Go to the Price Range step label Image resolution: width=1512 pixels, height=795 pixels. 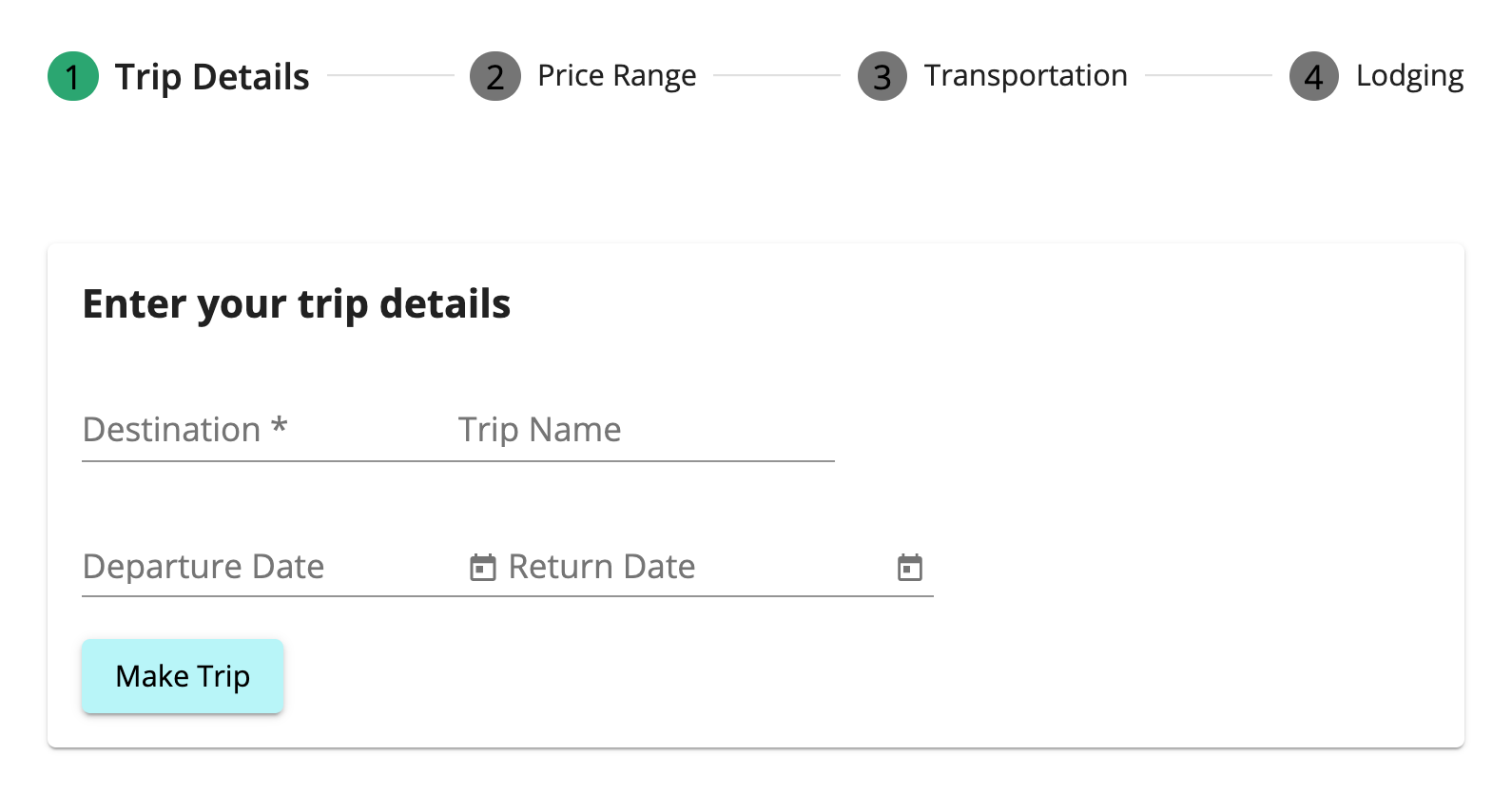616,76
